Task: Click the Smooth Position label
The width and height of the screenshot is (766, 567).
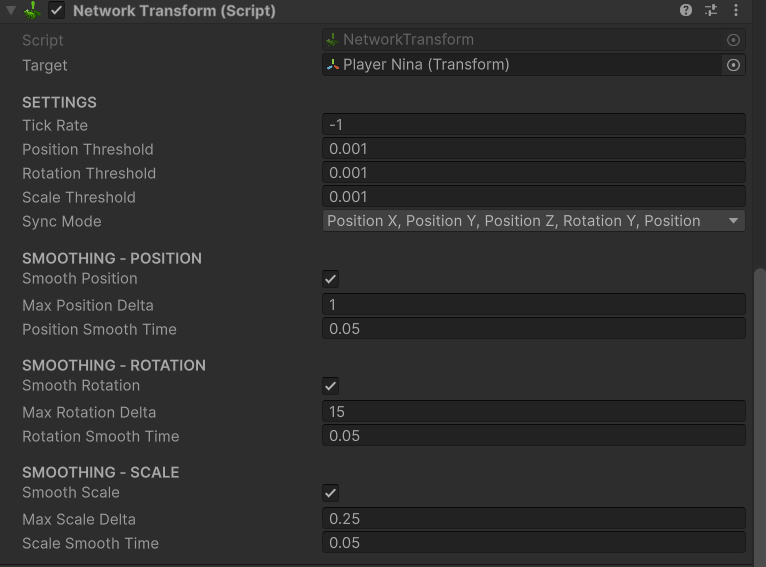Action: click(x=80, y=279)
